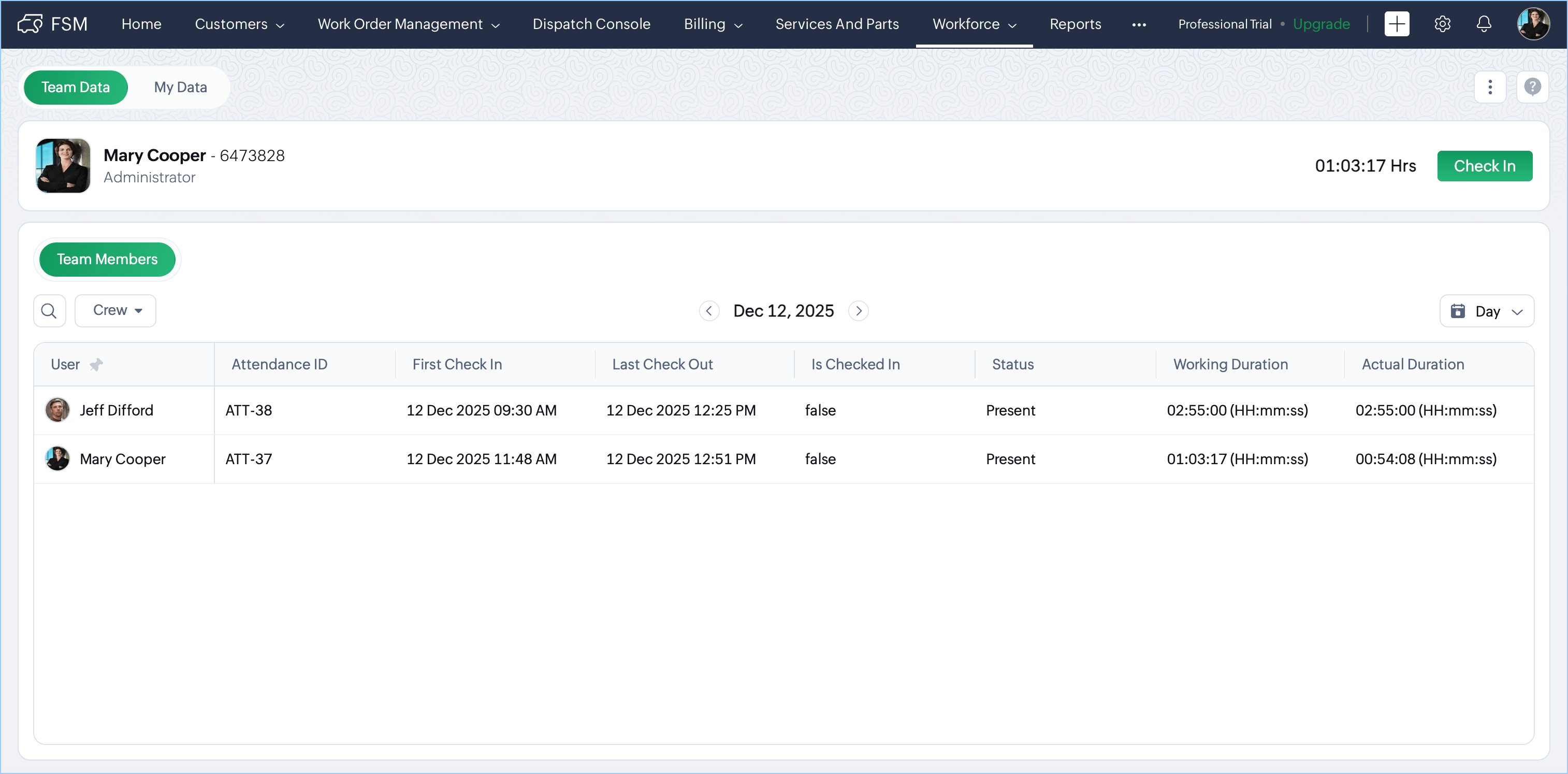Screen dimensions: 1568x774
Task: Select the Team Members pill
Action: coord(107,259)
